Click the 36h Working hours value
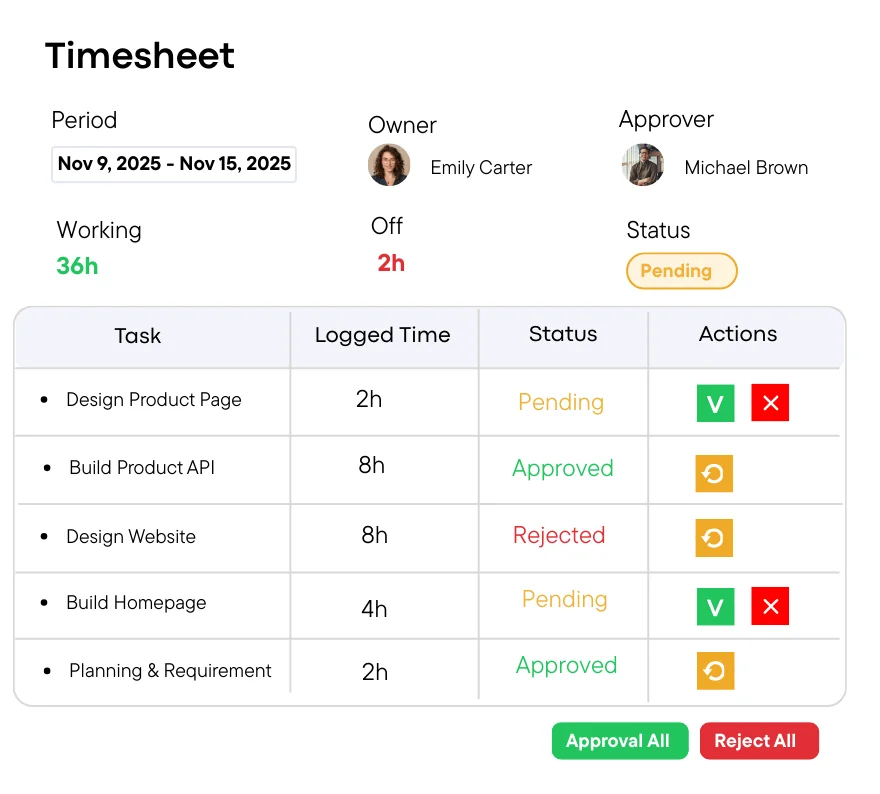The height and width of the screenshot is (794, 880). click(x=77, y=267)
